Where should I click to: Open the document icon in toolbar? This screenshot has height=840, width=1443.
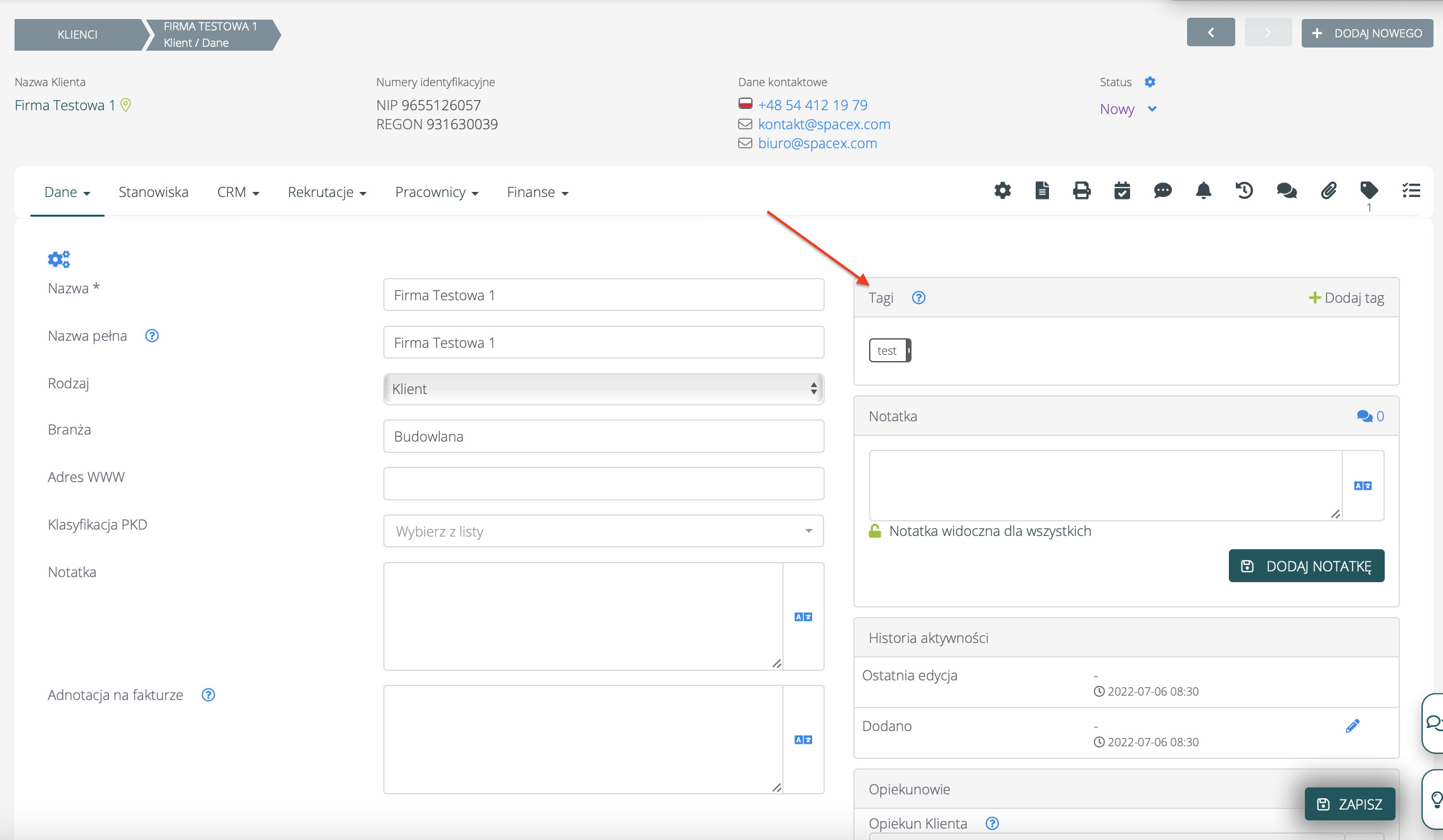coord(1042,191)
